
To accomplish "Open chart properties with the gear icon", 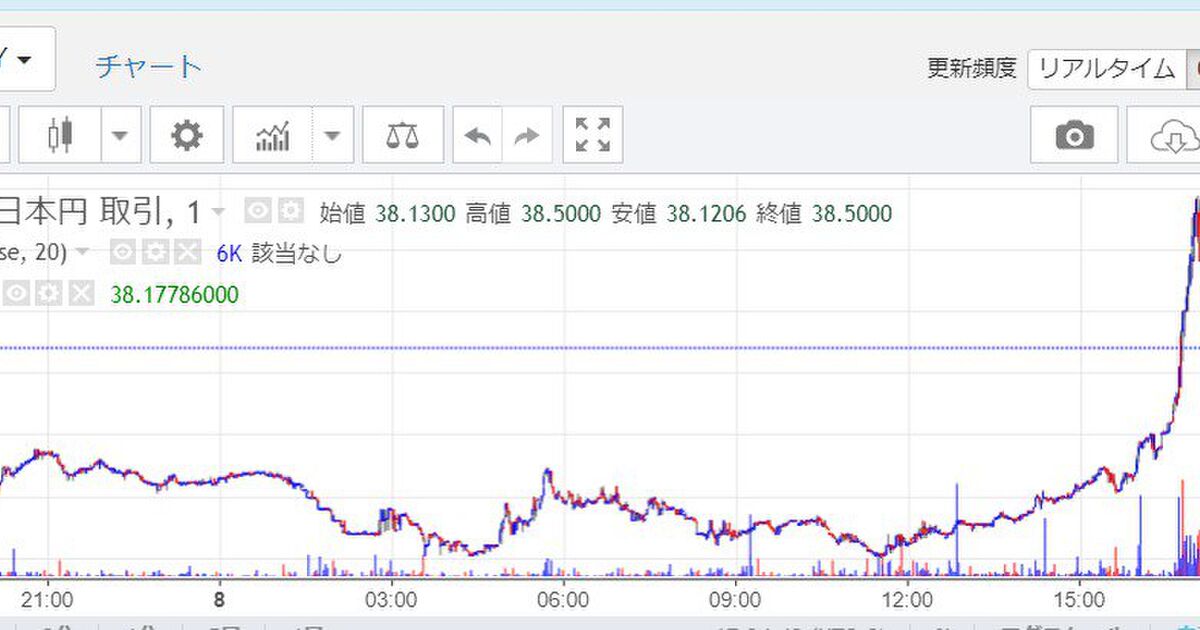I will [x=186, y=135].
